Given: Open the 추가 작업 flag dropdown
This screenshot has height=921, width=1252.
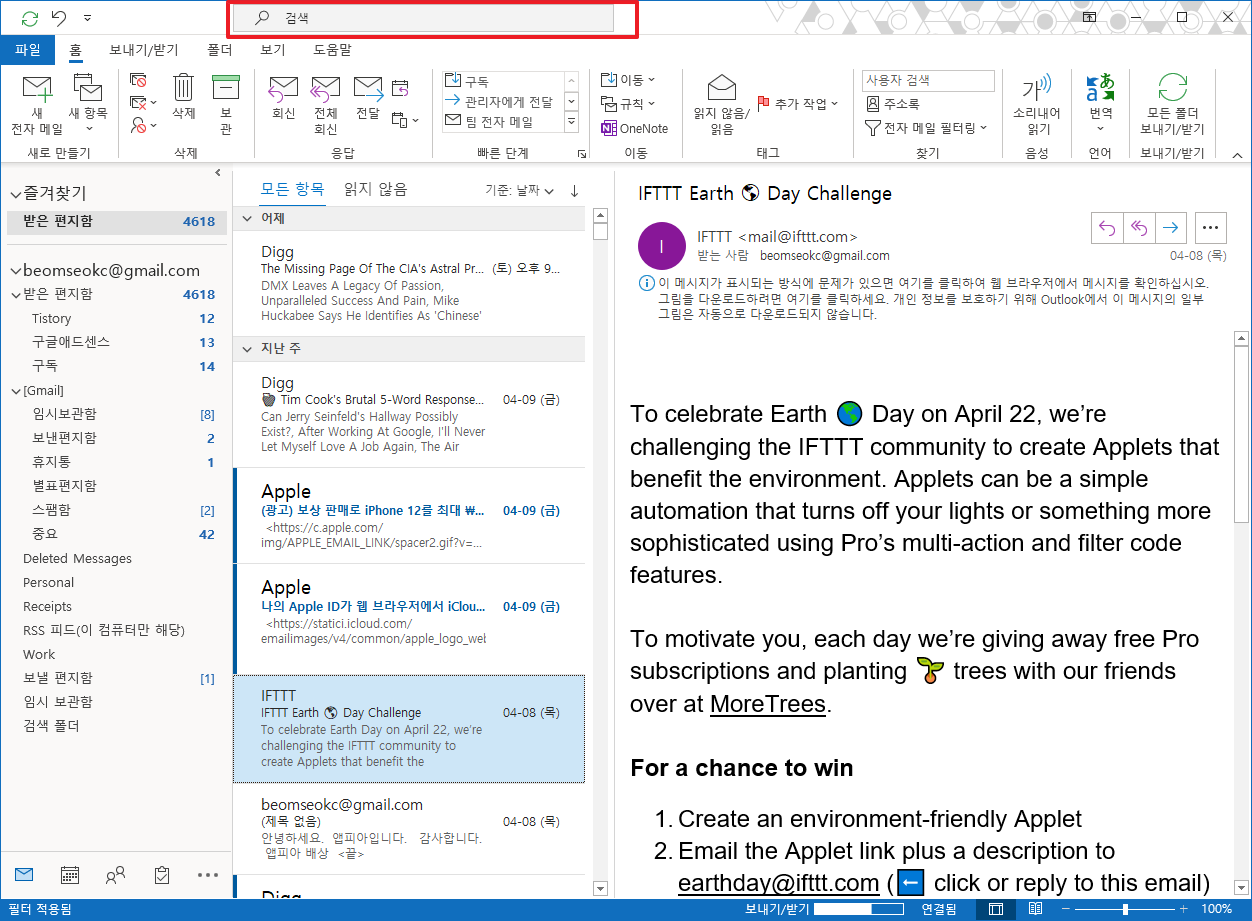Looking at the screenshot, I should click(797, 103).
